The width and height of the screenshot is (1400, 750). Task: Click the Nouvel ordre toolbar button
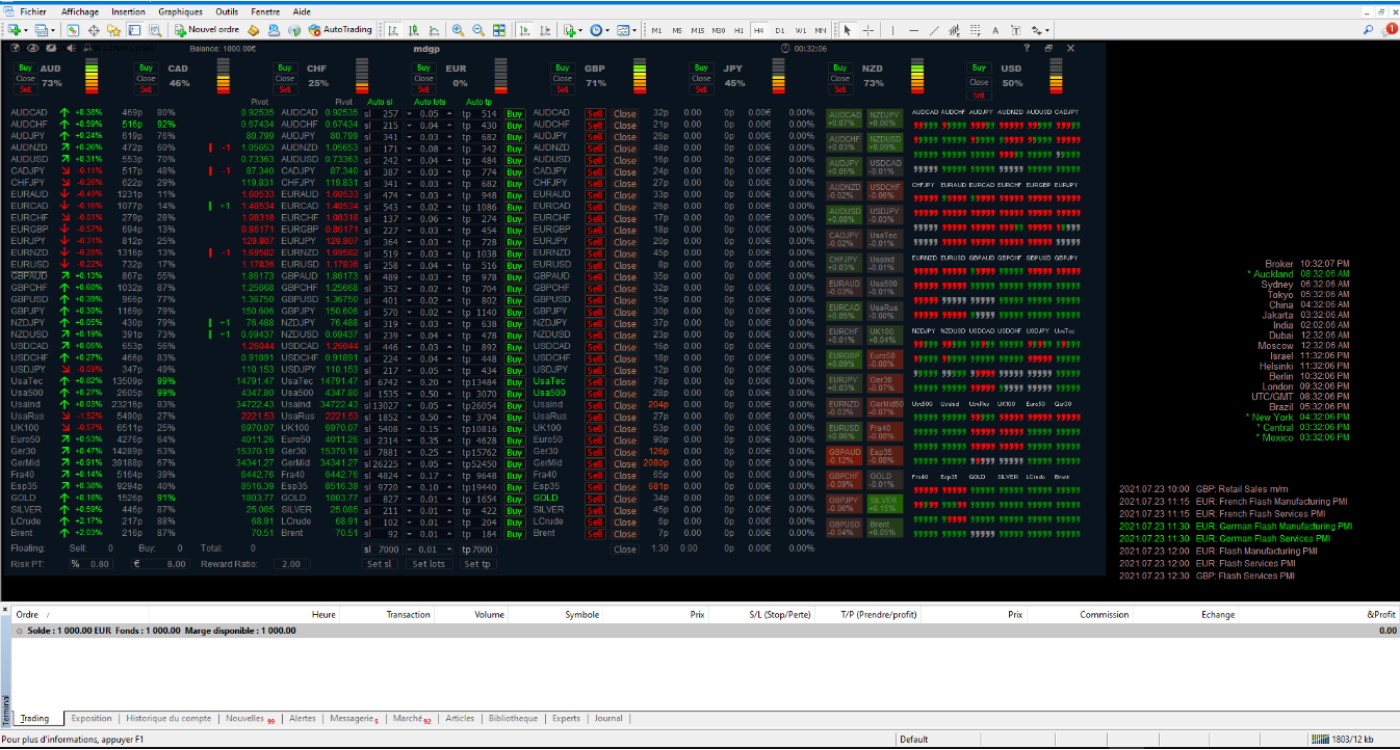(x=207, y=30)
